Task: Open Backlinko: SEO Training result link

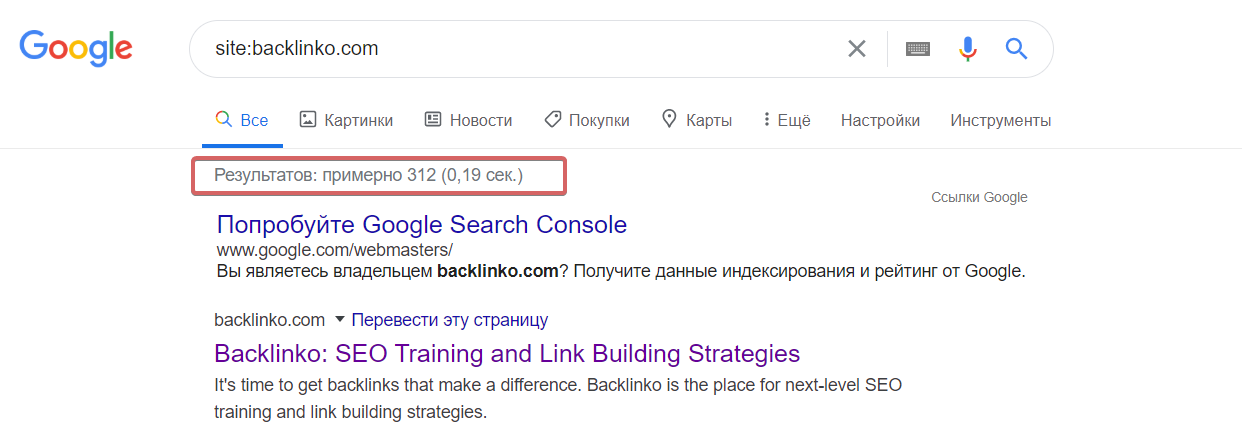Action: (507, 353)
